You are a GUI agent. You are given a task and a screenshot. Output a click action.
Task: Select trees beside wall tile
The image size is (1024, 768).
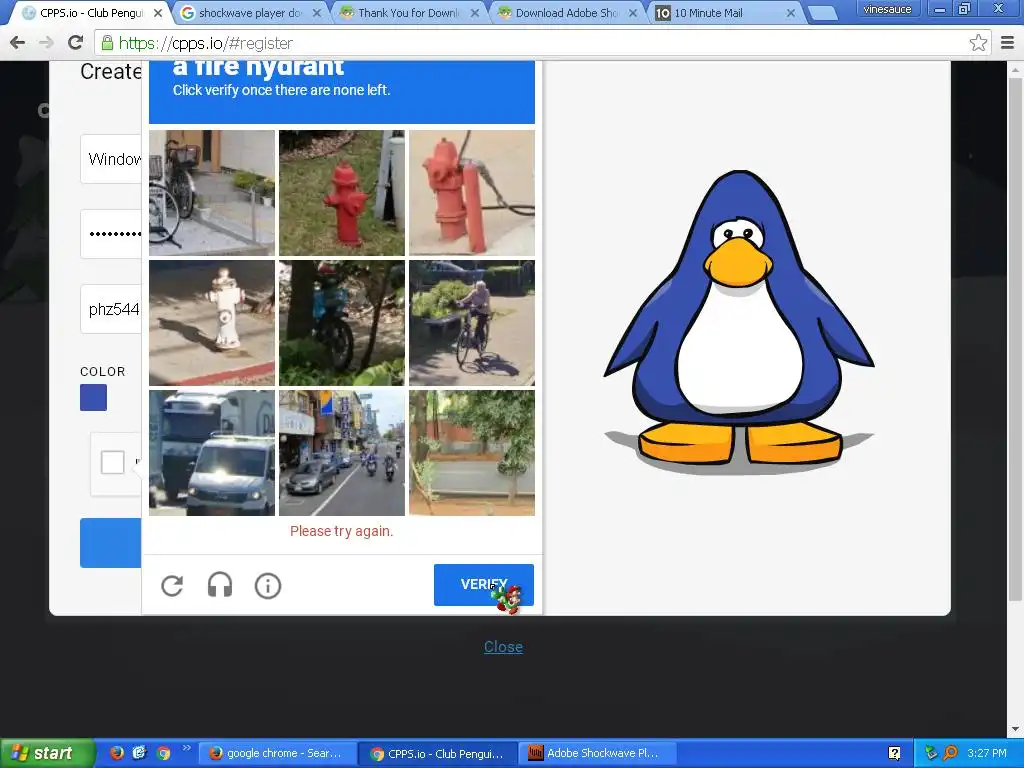[x=472, y=453]
